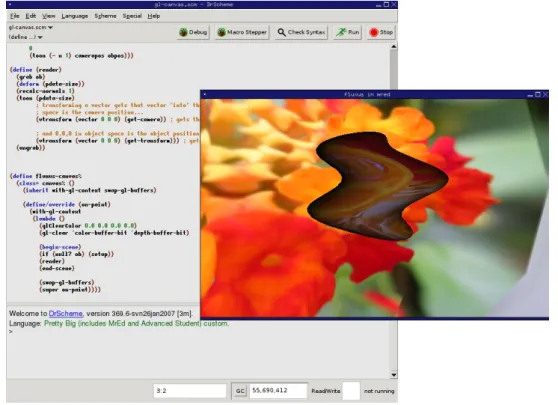The width and height of the screenshot is (558, 405).
Task: Click the Read/Write status label
Action: (x=326, y=391)
